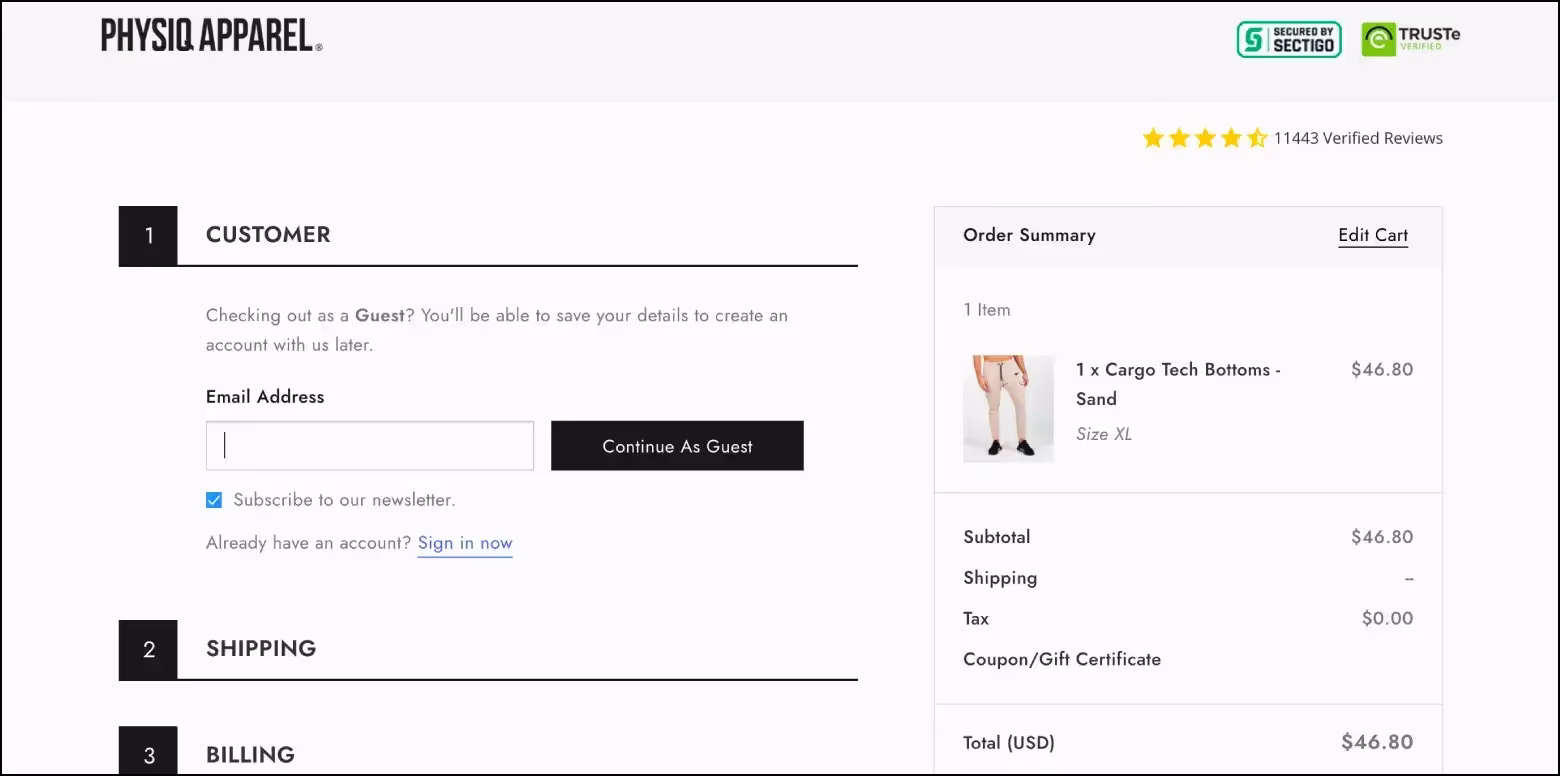Image resolution: width=1560 pixels, height=776 pixels.
Task: Click the Secured by Sectigo badge
Action: 1288,40
